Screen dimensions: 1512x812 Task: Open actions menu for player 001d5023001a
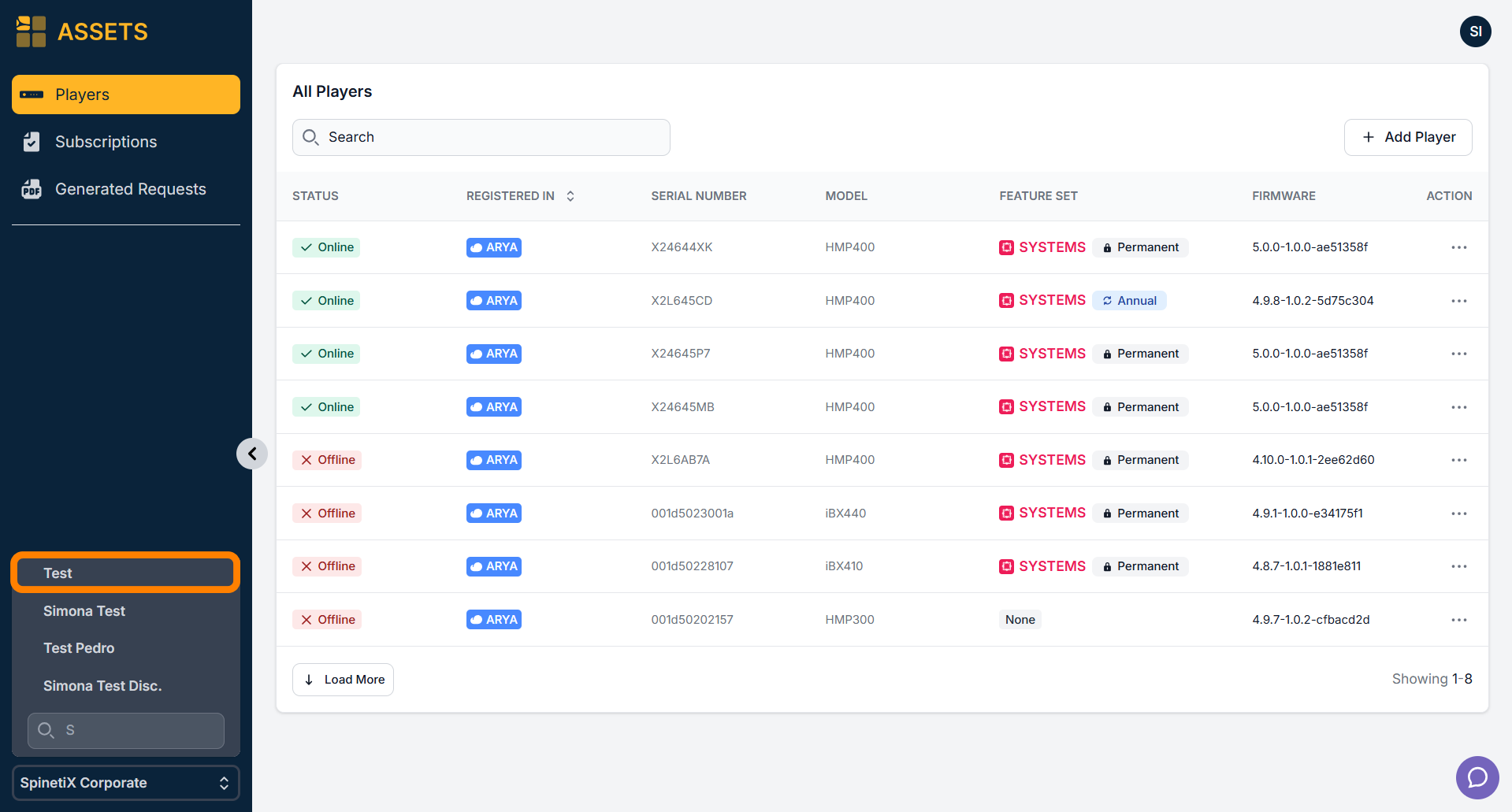click(x=1459, y=514)
